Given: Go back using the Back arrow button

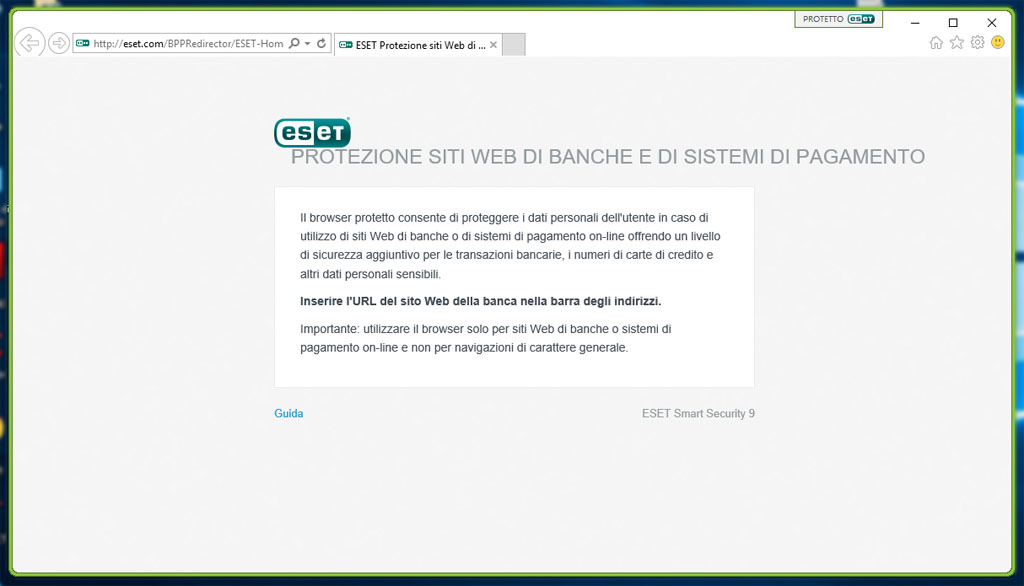Looking at the screenshot, I should click(x=29, y=42).
